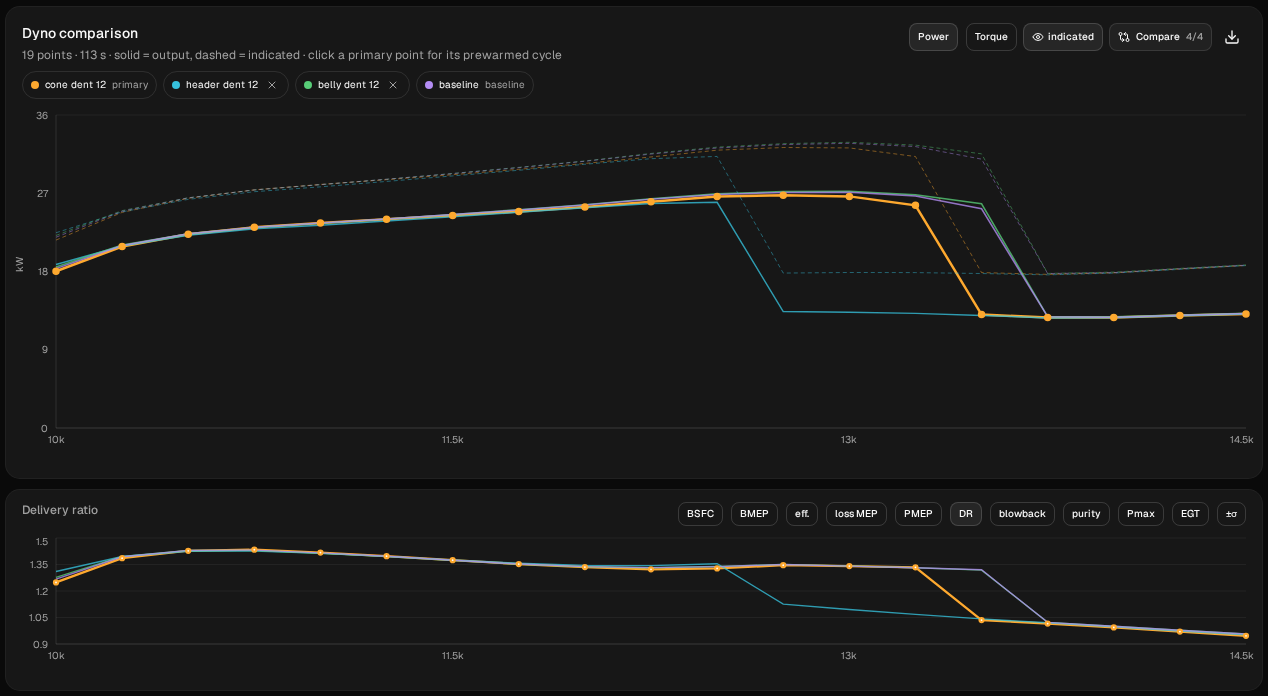This screenshot has width=1268, height=696.
Task: Remove belly dent 12 series
Action: (393, 85)
